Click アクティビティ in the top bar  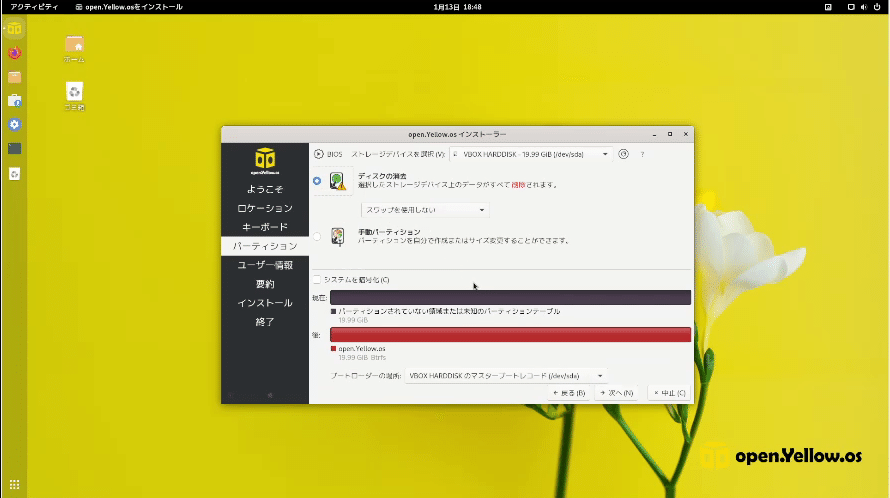pos(34,7)
